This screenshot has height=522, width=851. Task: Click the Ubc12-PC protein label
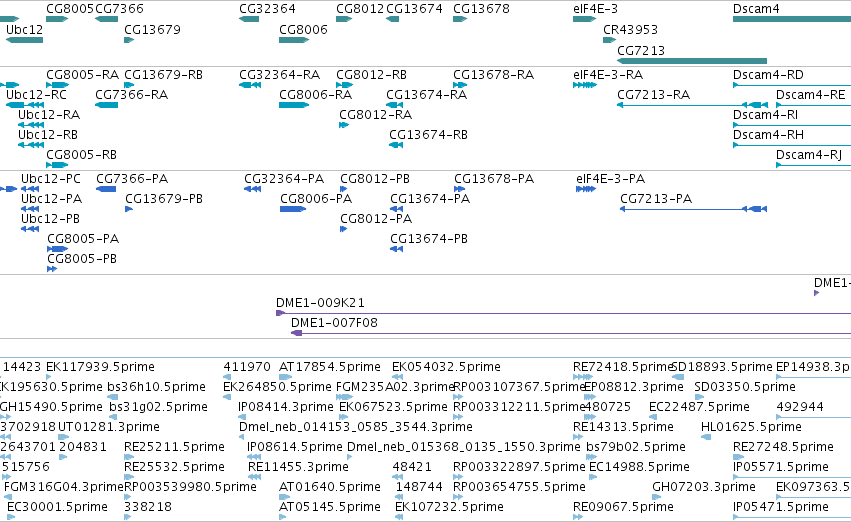pos(50,179)
